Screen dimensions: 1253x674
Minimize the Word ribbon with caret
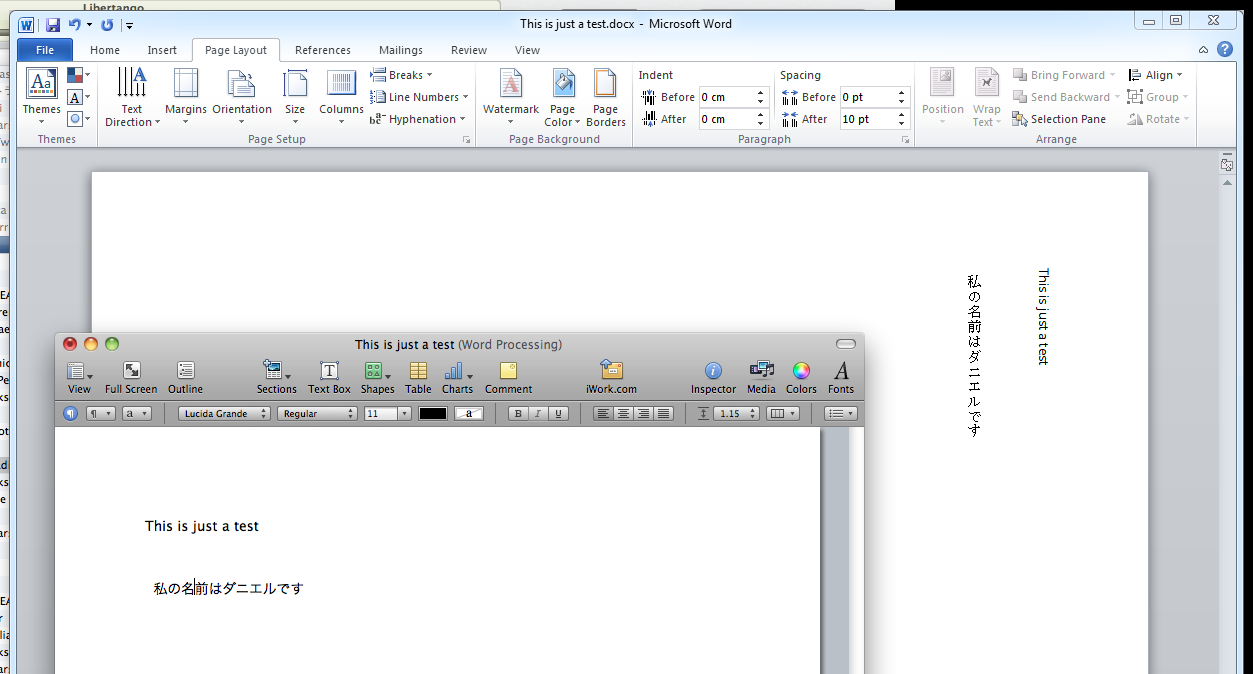coord(1204,50)
